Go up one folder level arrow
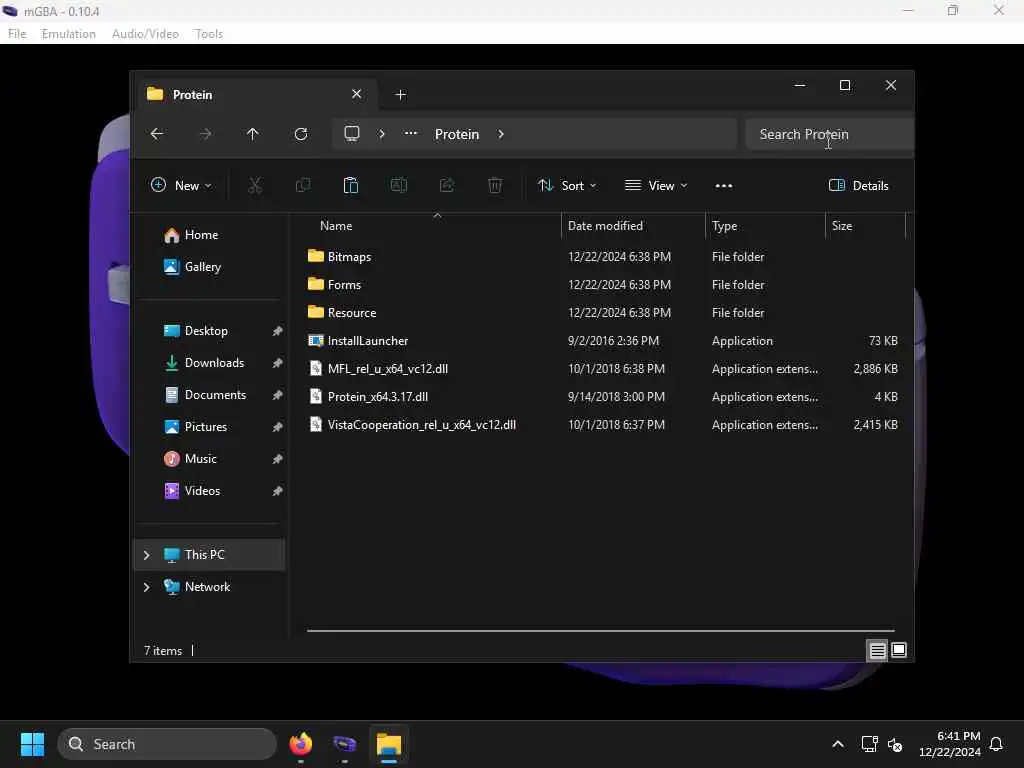The width and height of the screenshot is (1024, 768). [x=253, y=134]
